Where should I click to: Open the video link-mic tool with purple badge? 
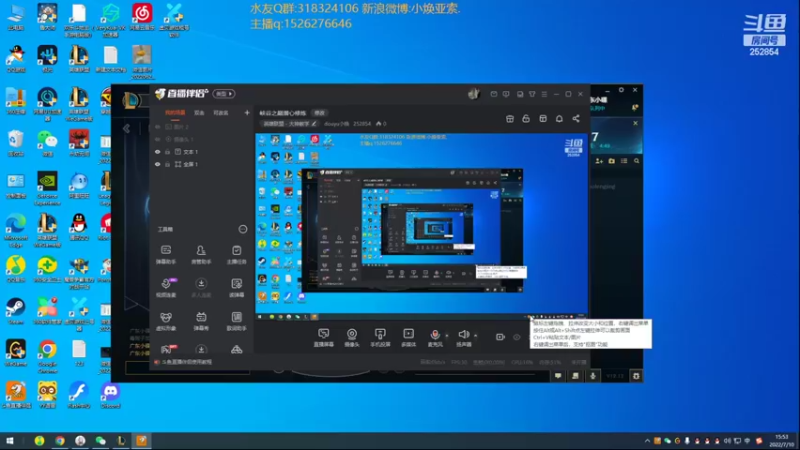[166, 288]
